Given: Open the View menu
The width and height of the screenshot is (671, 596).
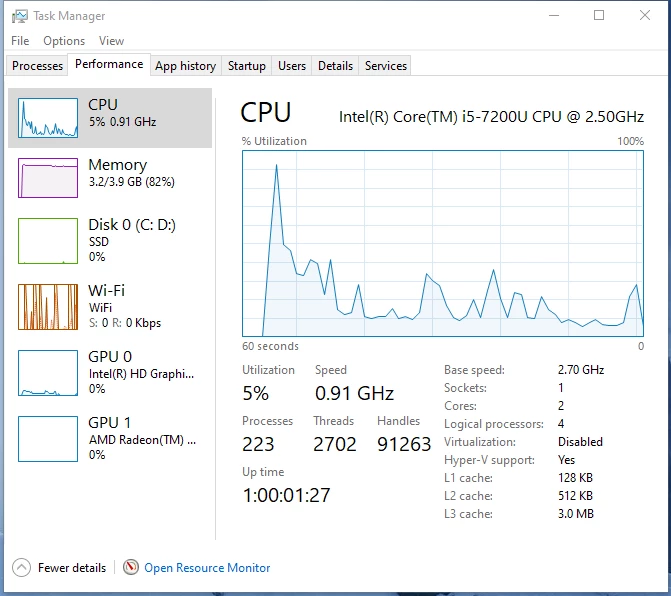Looking at the screenshot, I should [x=111, y=41].
